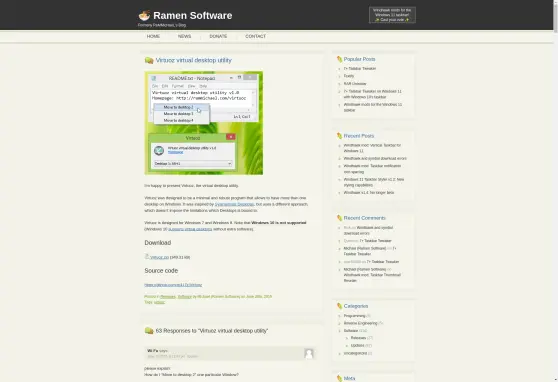The height and width of the screenshot is (382, 558).
Task: Click the speech bubble icon beside post title
Action: 149,61
